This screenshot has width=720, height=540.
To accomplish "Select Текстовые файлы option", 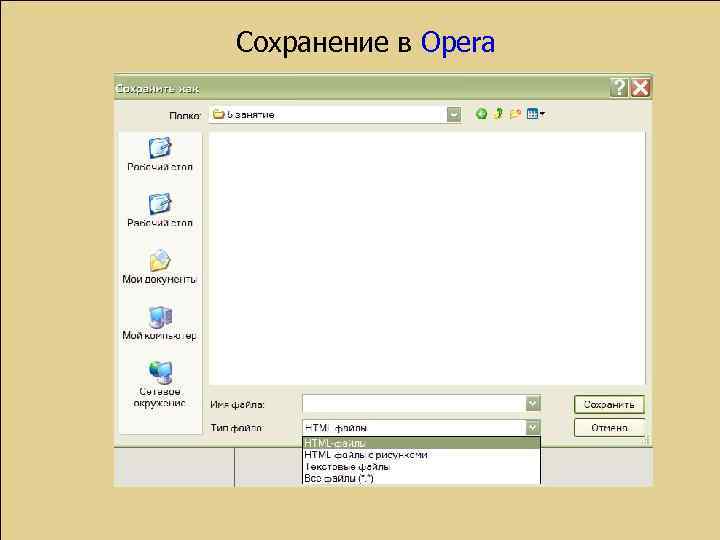I will point(422,467).
